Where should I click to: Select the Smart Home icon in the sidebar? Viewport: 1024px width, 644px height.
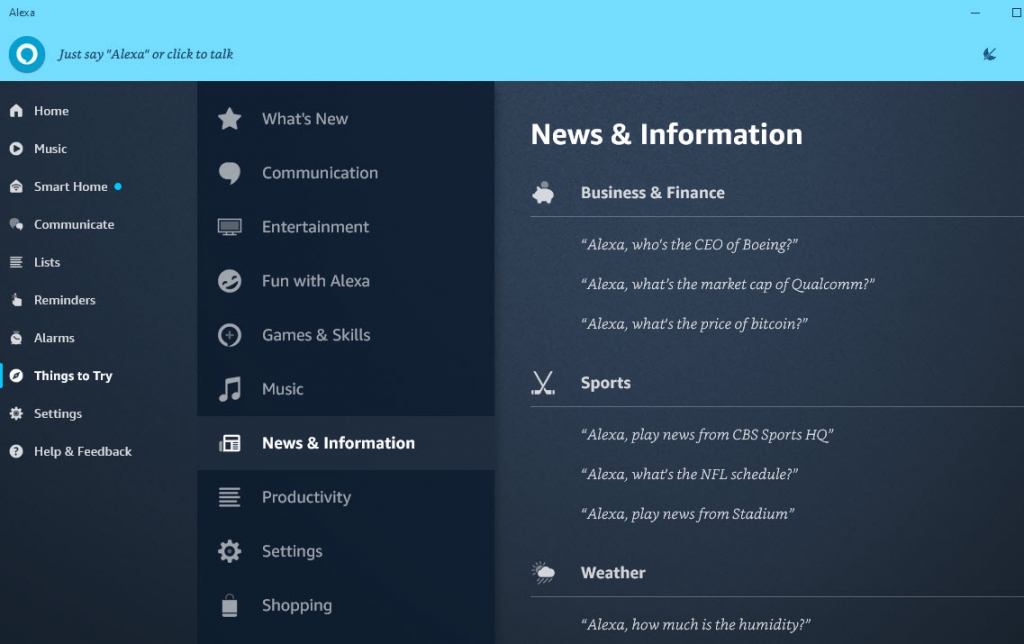click(x=14, y=186)
